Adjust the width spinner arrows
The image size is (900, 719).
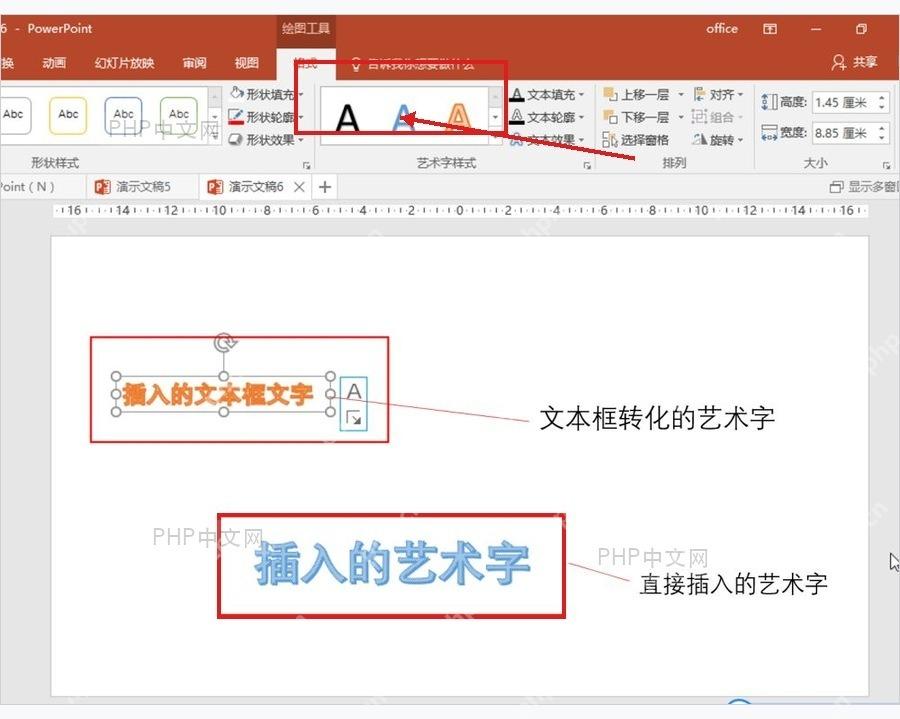click(882, 133)
